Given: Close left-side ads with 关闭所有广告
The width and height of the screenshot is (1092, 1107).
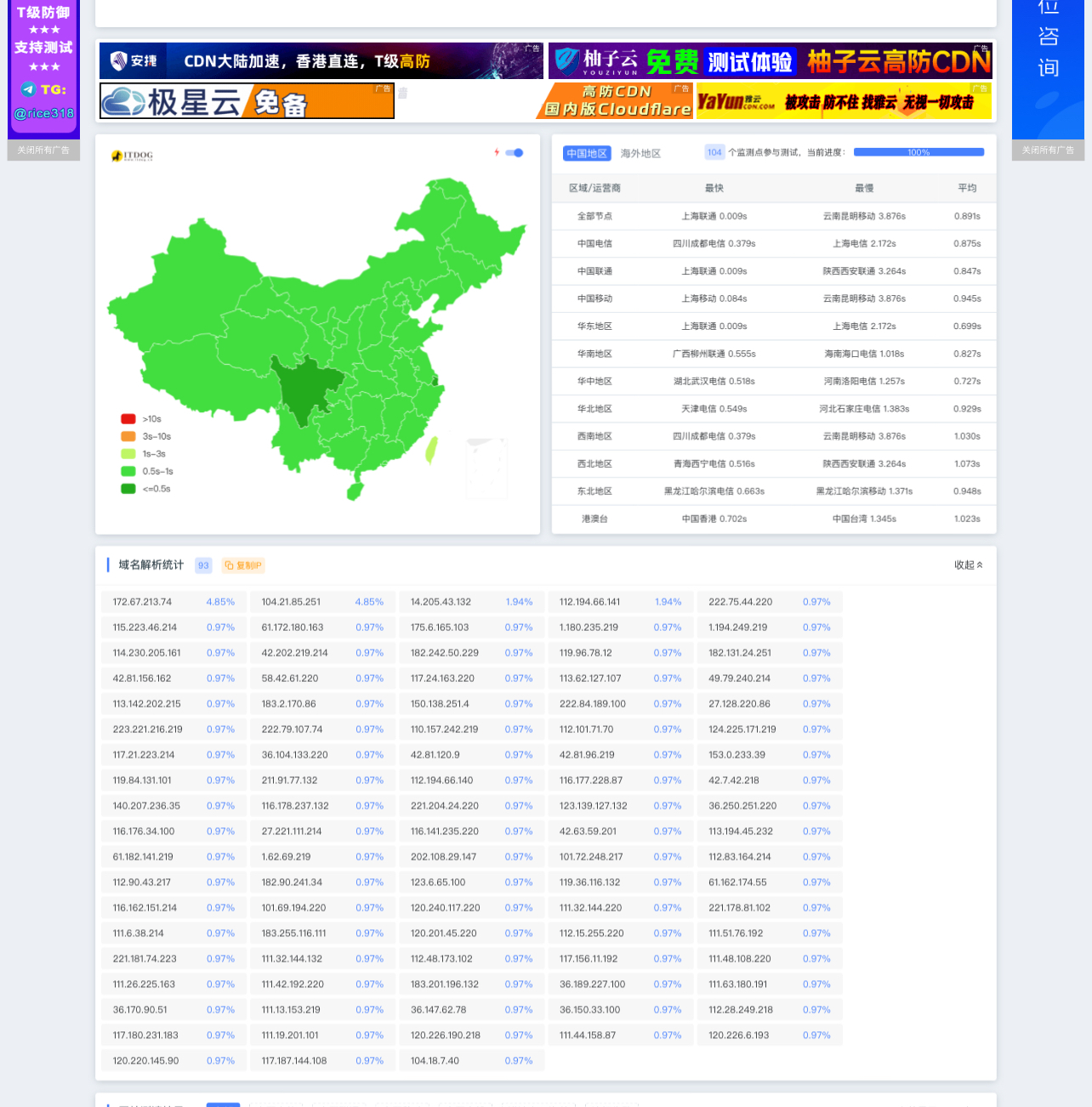Looking at the screenshot, I should click(43, 150).
